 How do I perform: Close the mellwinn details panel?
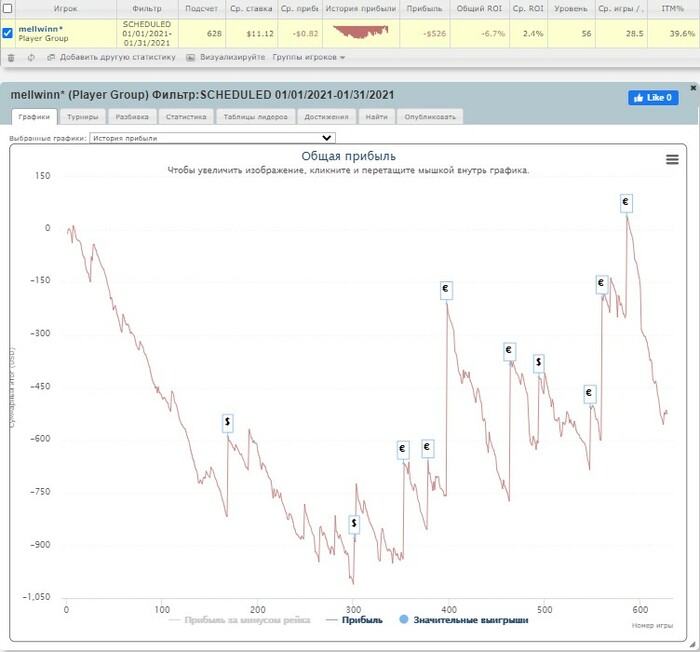[693, 88]
